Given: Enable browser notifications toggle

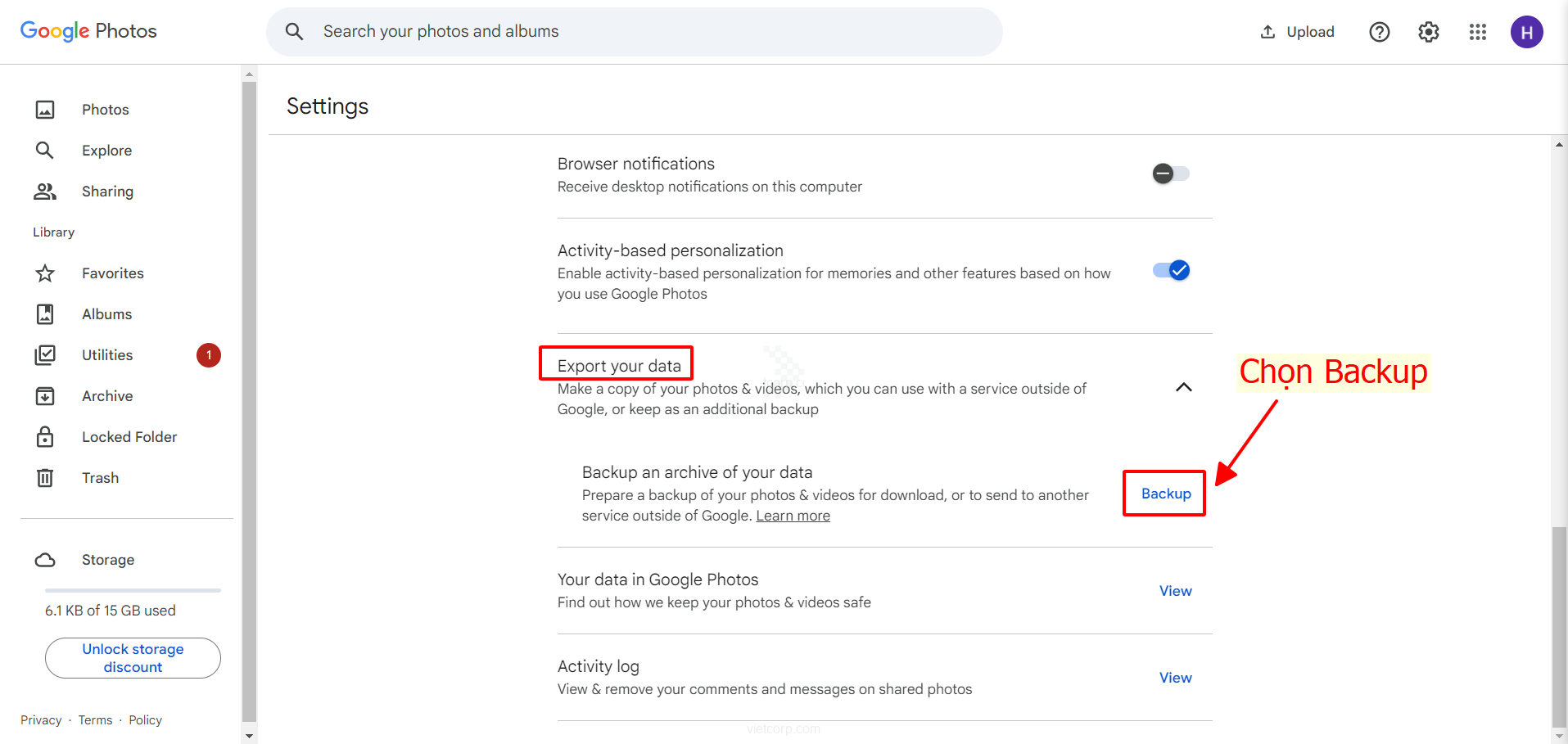Looking at the screenshot, I should 1169,173.
